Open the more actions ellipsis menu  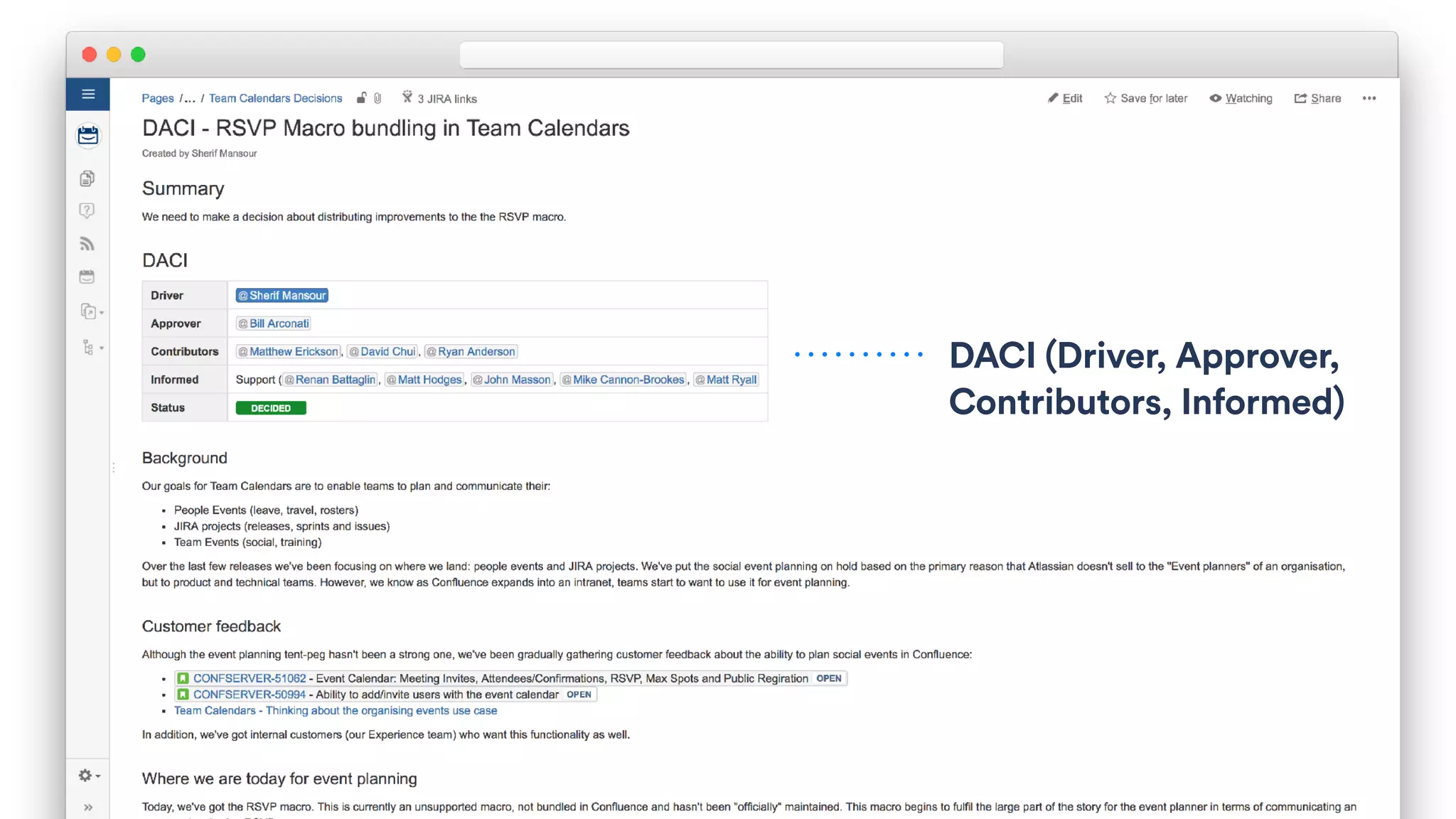(x=1369, y=98)
